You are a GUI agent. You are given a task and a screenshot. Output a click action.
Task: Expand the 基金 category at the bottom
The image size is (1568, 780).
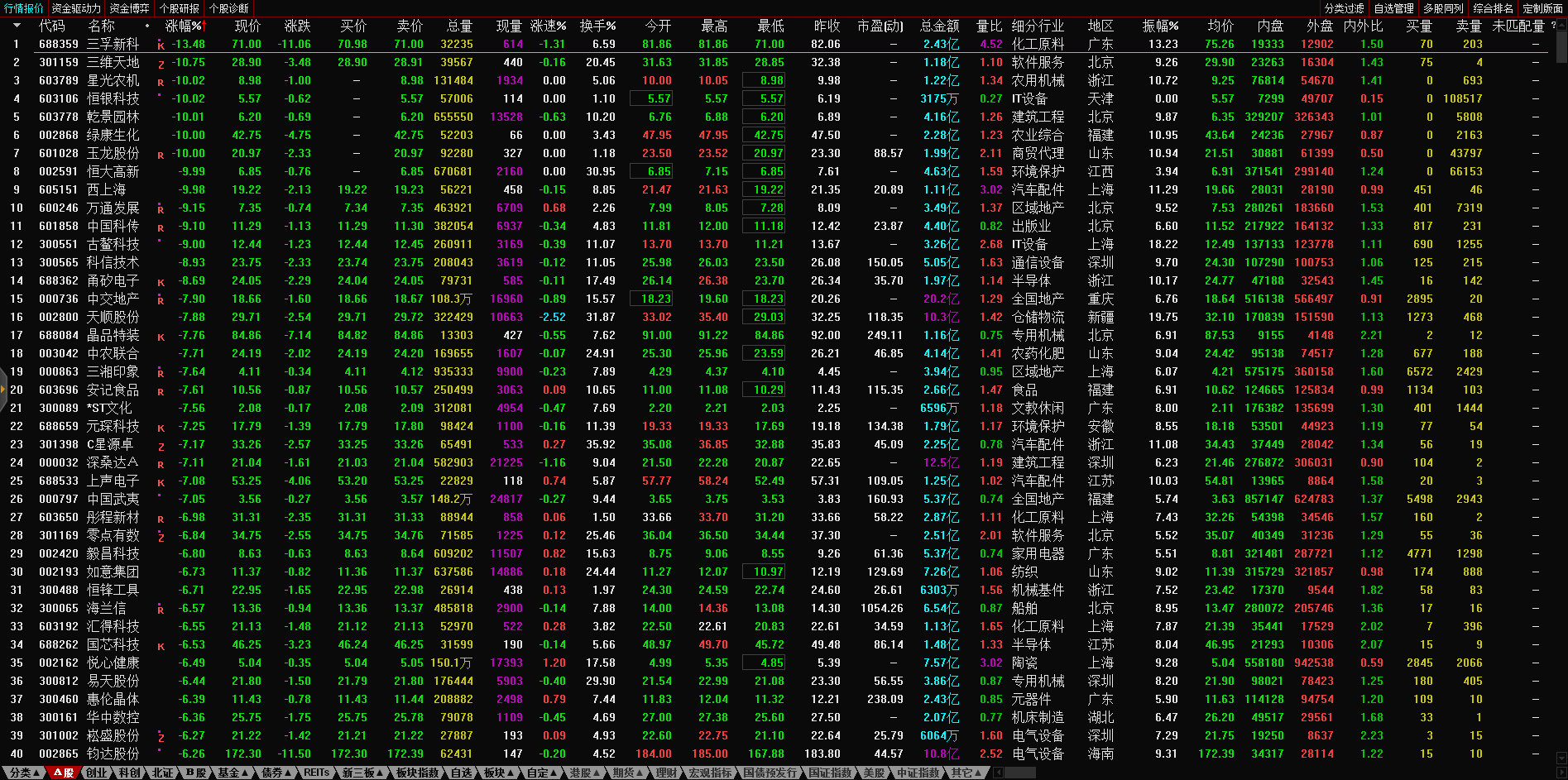(233, 773)
